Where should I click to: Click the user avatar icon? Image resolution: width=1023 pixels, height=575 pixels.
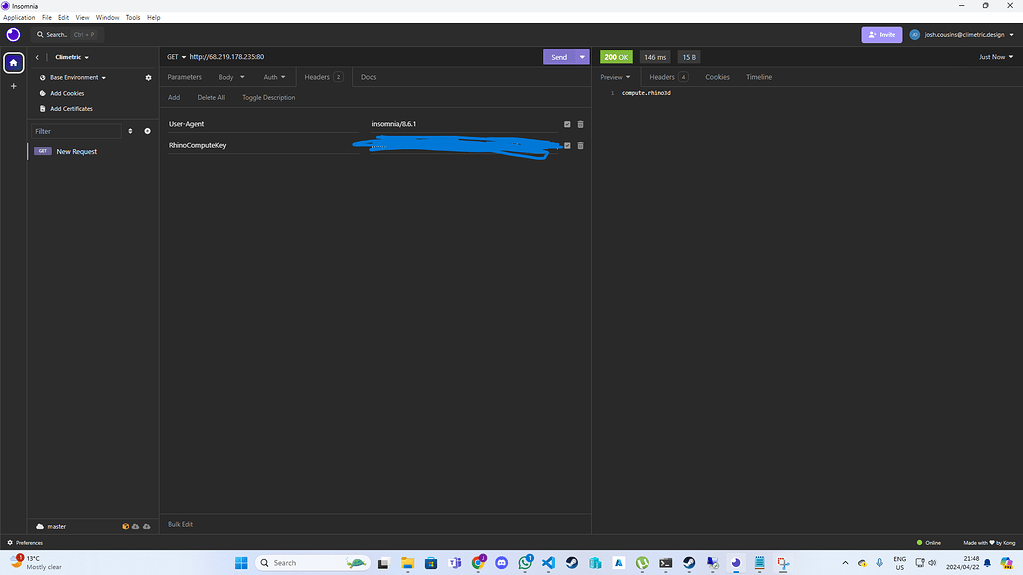click(x=915, y=35)
